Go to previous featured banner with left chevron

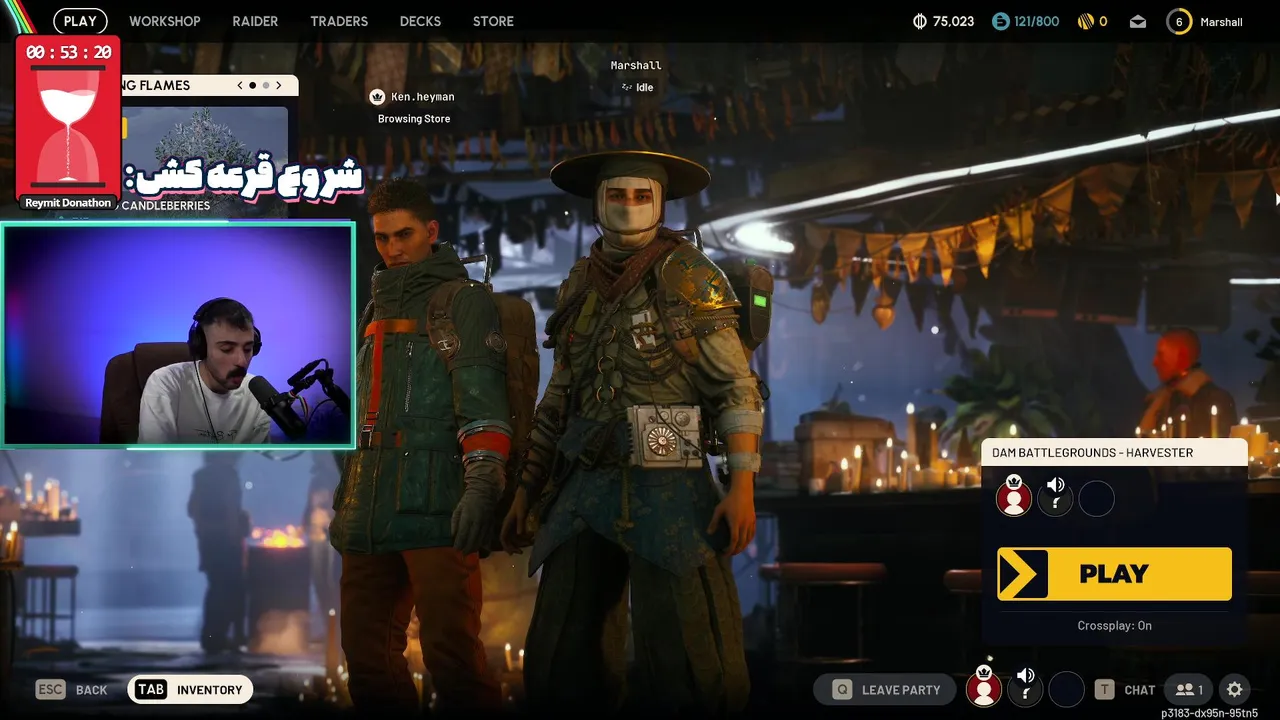coord(240,85)
